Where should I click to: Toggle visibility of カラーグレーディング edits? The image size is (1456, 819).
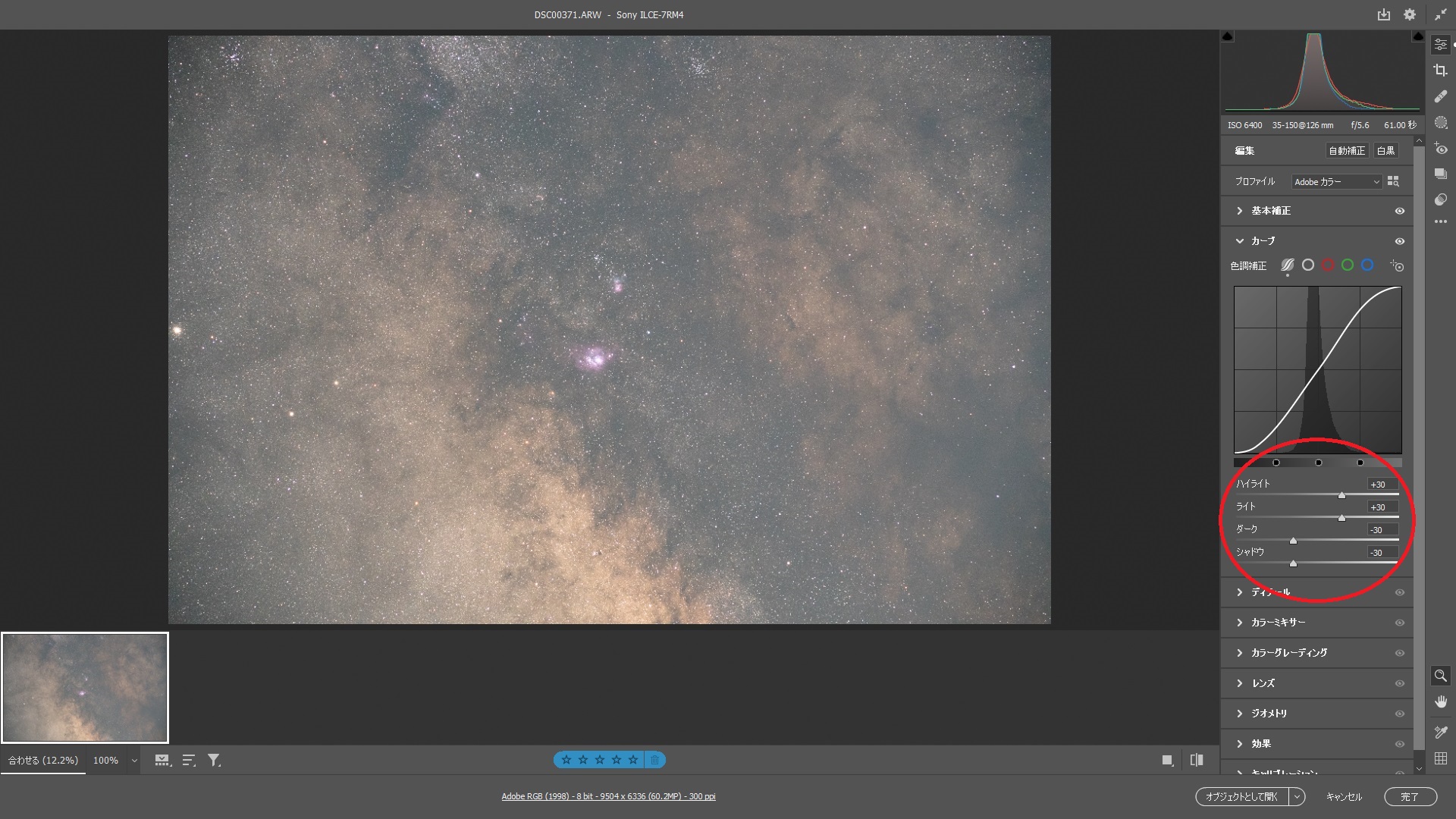tap(1400, 653)
